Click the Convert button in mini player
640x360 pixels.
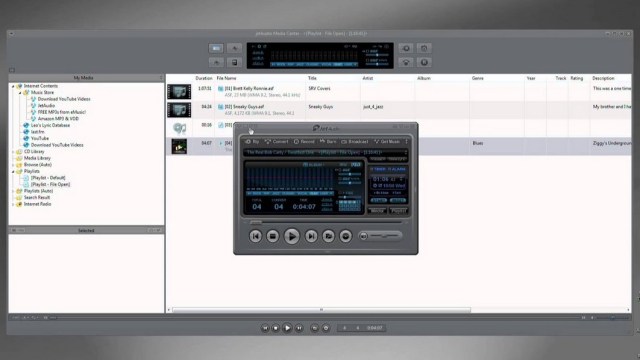(x=276, y=142)
